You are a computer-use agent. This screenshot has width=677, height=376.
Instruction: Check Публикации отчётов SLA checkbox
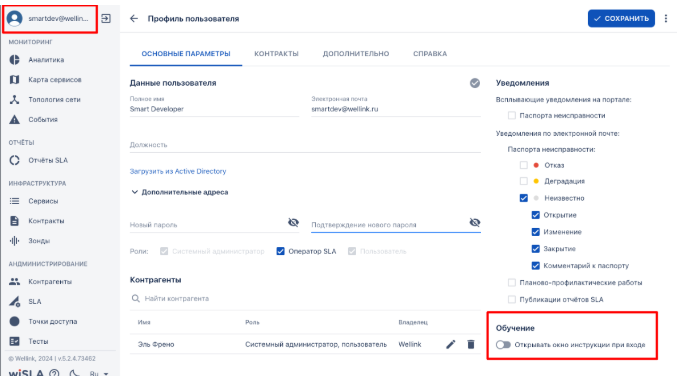pos(512,299)
